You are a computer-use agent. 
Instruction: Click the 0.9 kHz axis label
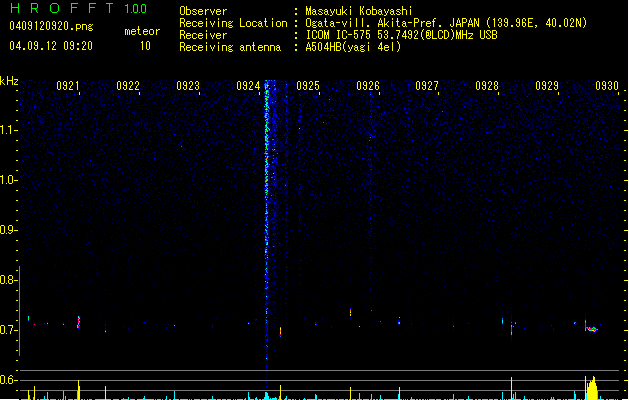tap(8, 230)
